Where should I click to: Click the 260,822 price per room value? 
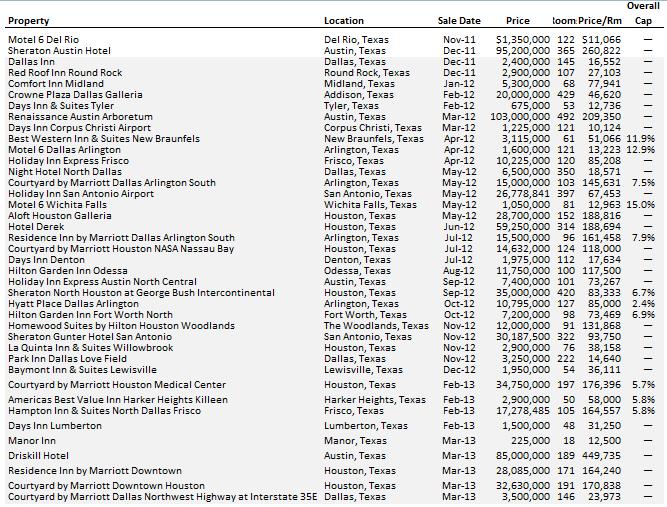(x=601, y=51)
